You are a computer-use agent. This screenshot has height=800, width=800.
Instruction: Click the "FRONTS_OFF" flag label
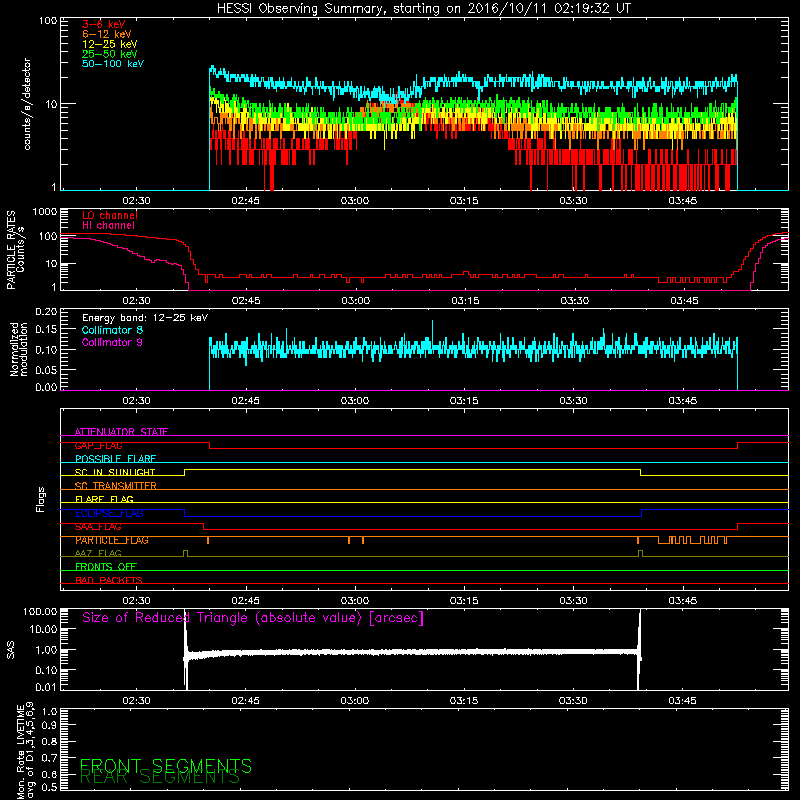pyautogui.click(x=106, y=567)
